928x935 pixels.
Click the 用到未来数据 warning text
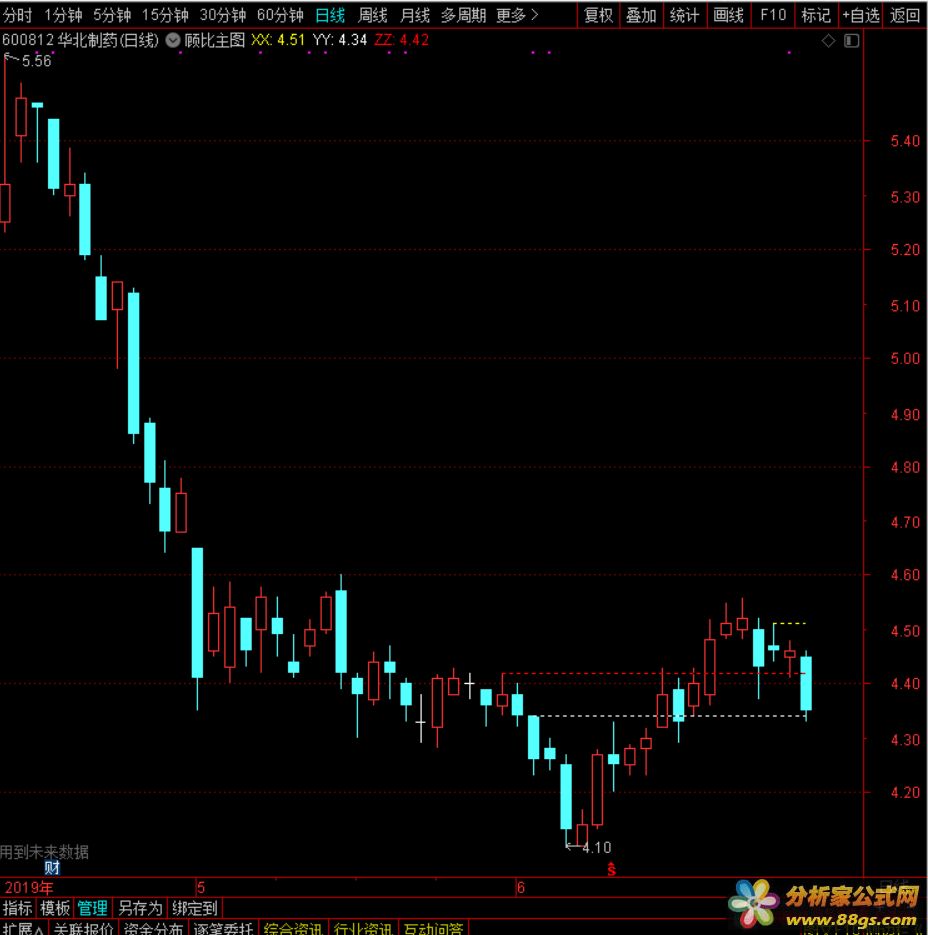click(44, 852)
